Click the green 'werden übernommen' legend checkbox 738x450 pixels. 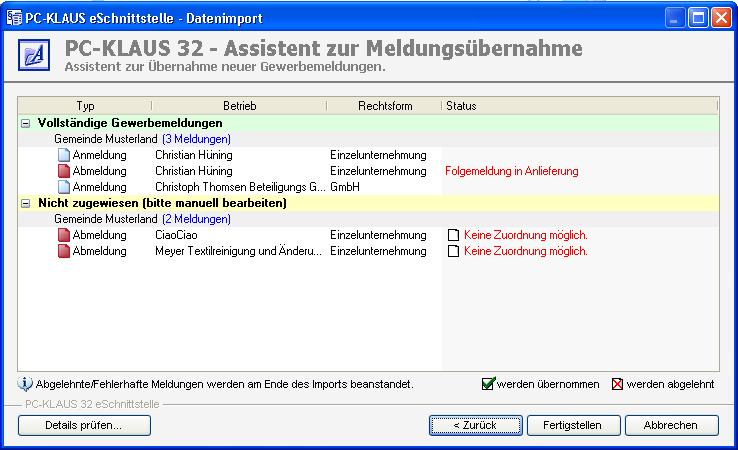(488, 384)
